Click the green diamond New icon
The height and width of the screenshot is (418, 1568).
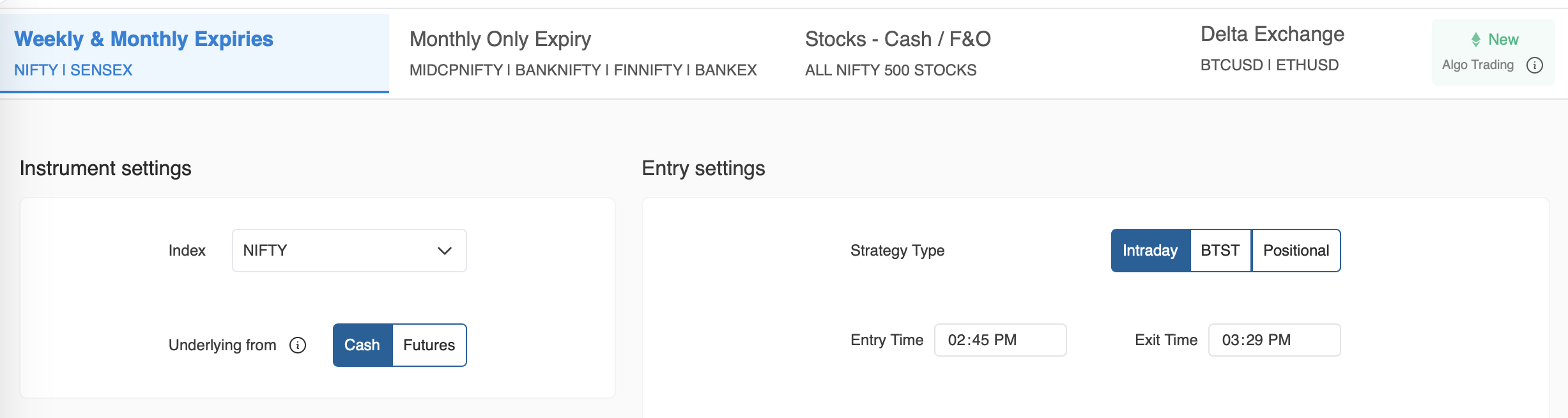coord(1476,40)
